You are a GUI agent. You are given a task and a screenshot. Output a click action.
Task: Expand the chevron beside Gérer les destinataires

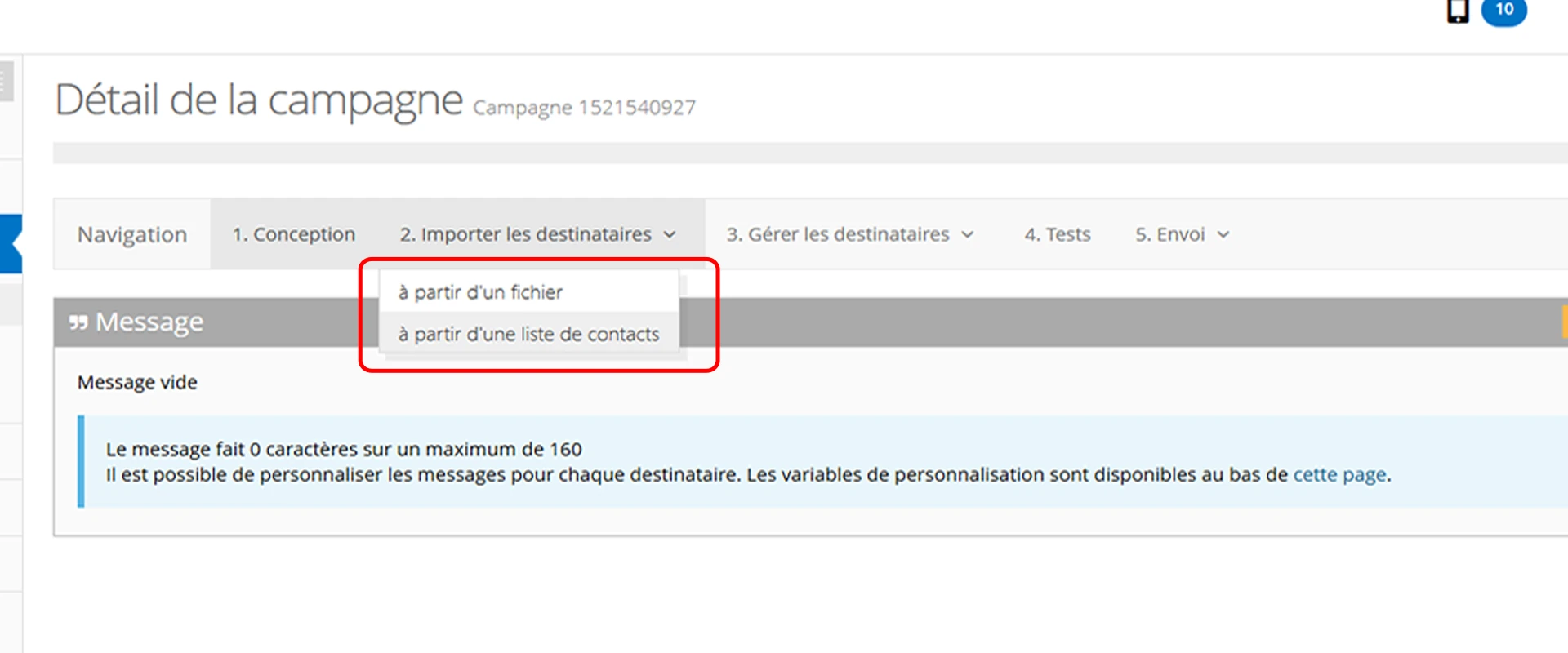click(x=968, y=235)
